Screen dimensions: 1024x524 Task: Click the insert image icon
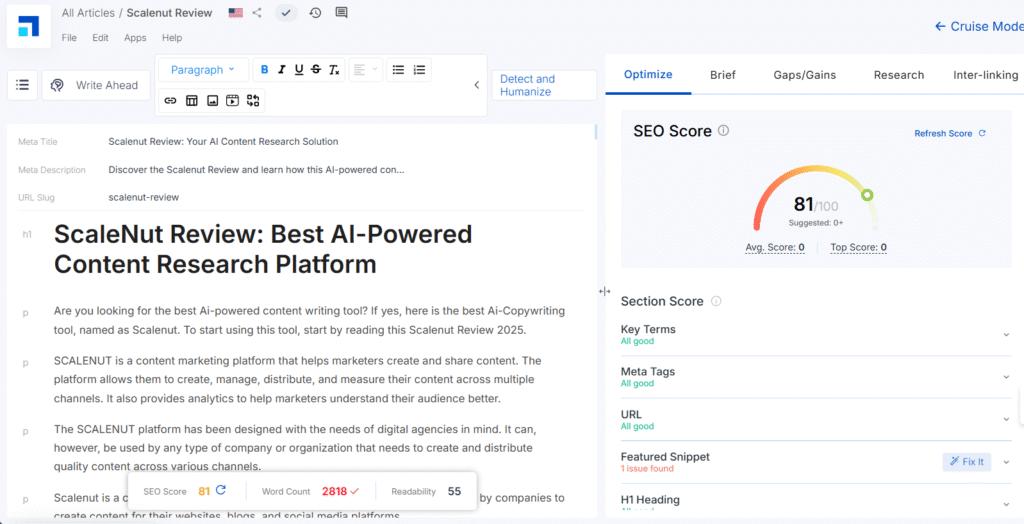[212, 101]
